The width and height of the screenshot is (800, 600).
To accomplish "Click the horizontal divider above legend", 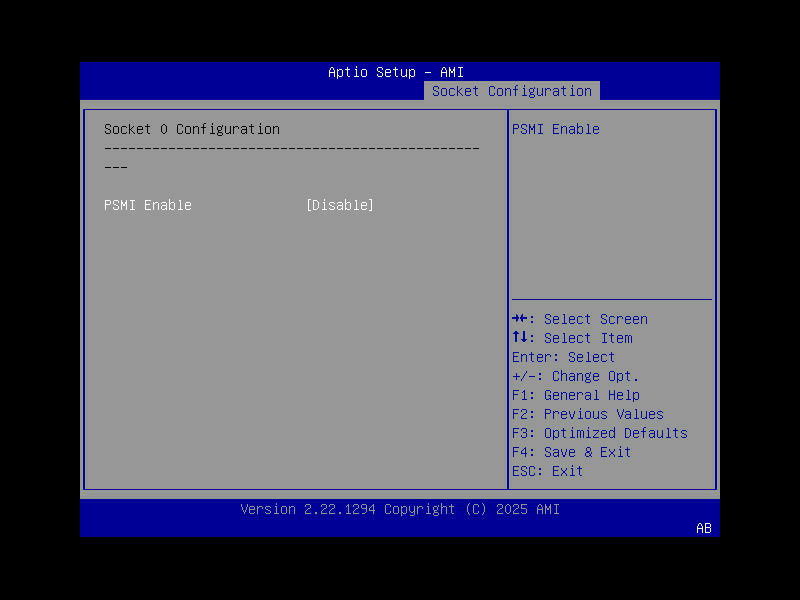I will tap(612, 300).
